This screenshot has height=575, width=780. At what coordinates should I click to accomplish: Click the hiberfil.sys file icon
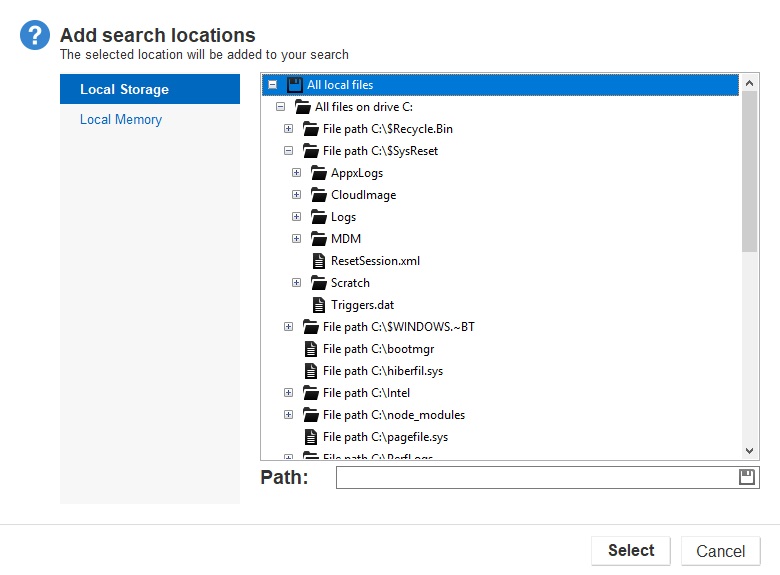click(311, 371)
